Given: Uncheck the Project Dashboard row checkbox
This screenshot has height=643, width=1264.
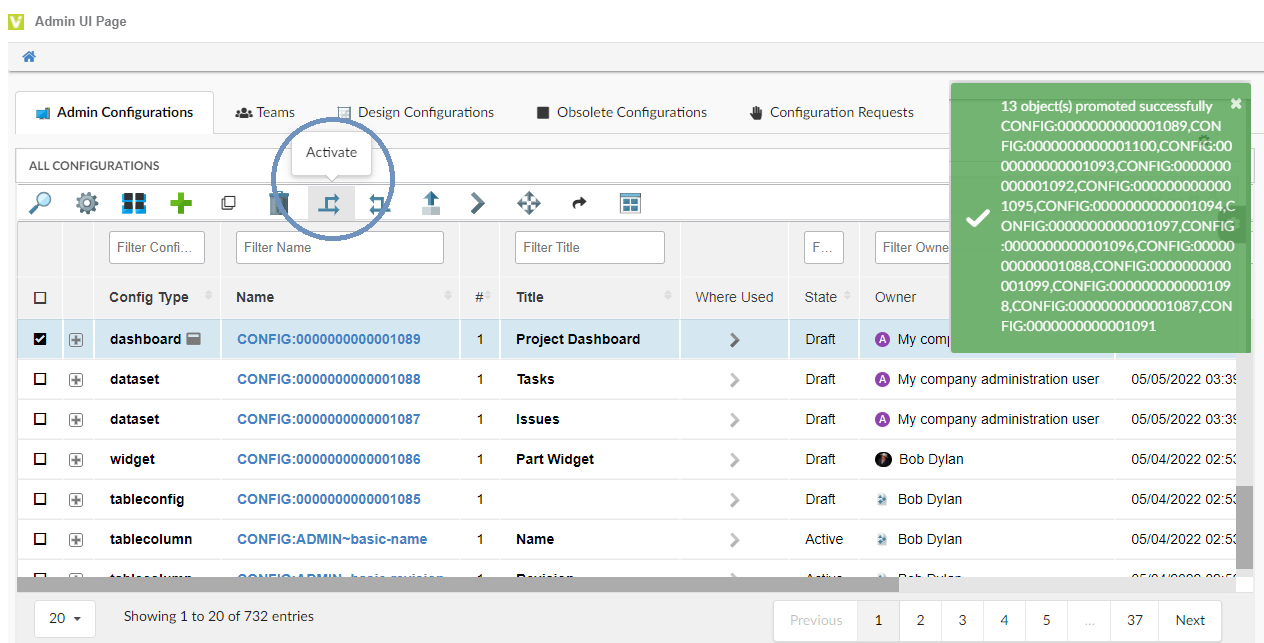Looking at the screenshot, I should pos(40,339).
